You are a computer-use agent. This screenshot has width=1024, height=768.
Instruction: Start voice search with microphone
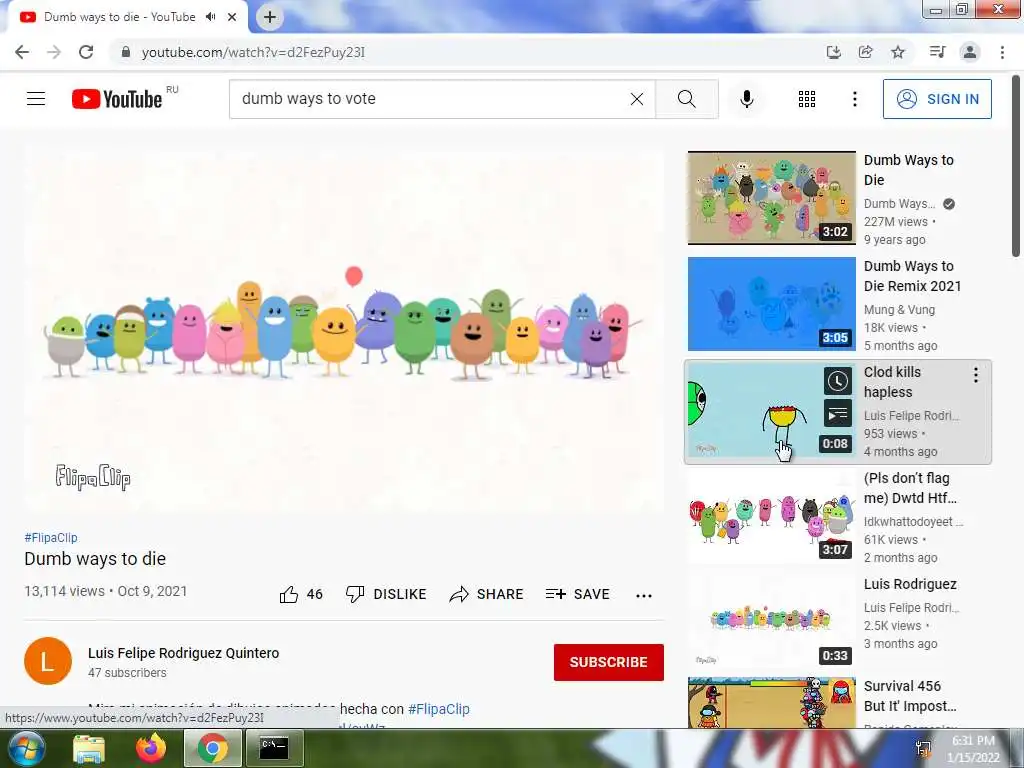[746, 99]
